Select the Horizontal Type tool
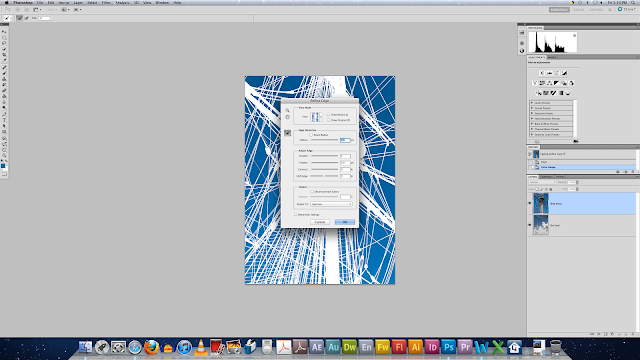This screenshot has width=640, height=360. coord(4,120)
